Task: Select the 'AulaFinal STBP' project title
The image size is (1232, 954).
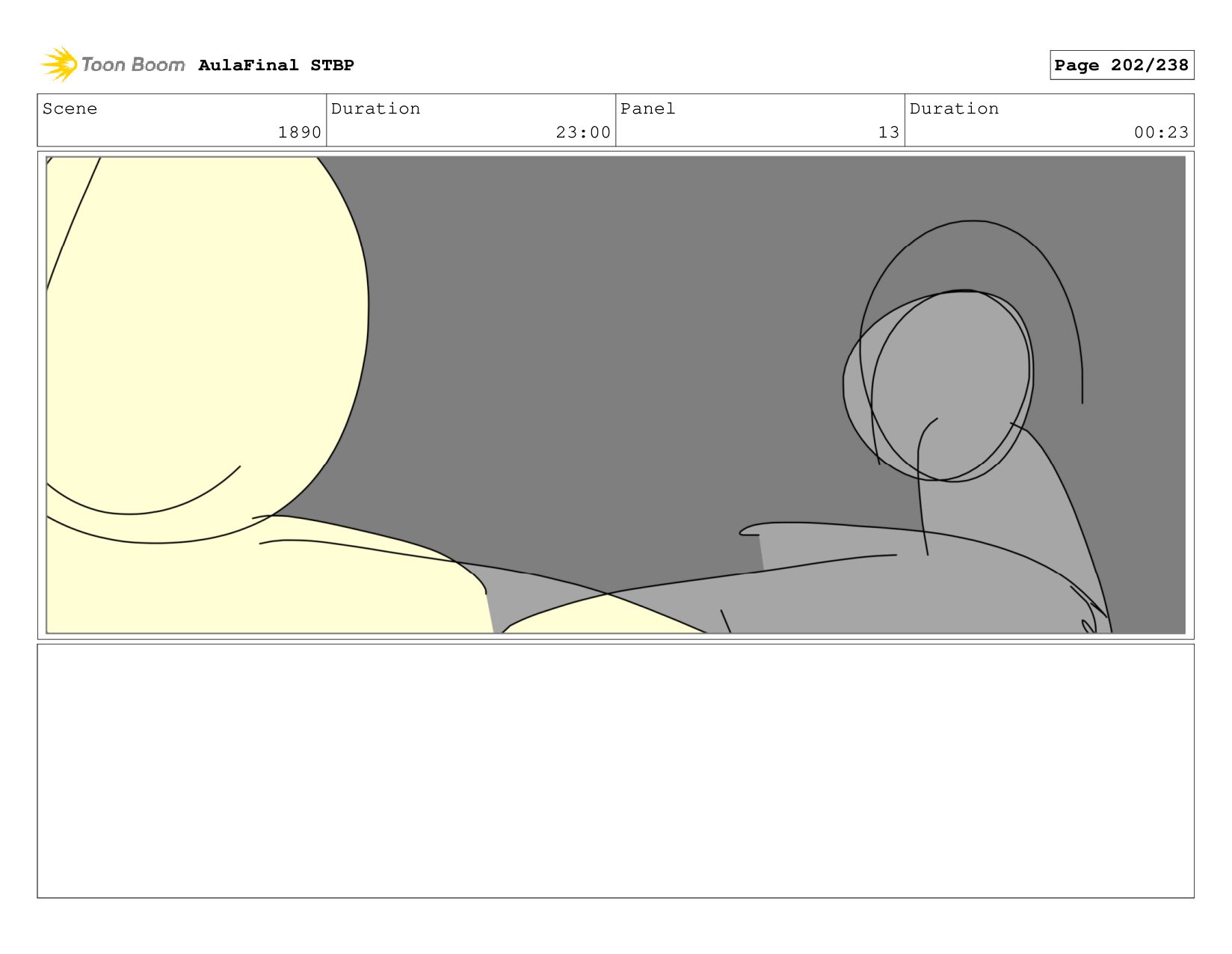Action: pyautogui.click(x=276, y=65)
